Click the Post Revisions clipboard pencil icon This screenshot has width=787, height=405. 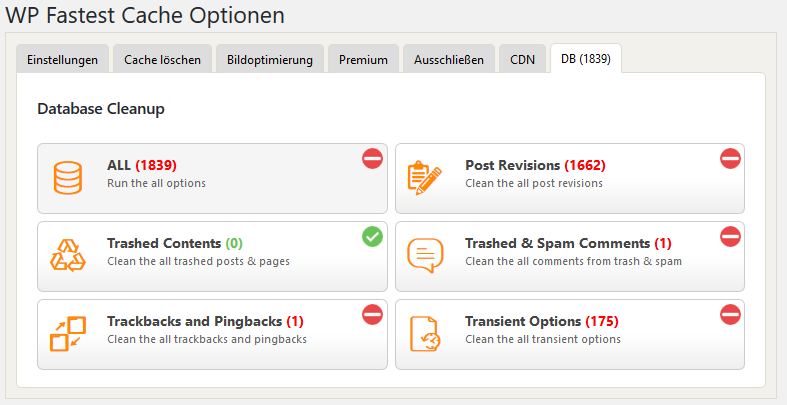click(x=424, y=177)
